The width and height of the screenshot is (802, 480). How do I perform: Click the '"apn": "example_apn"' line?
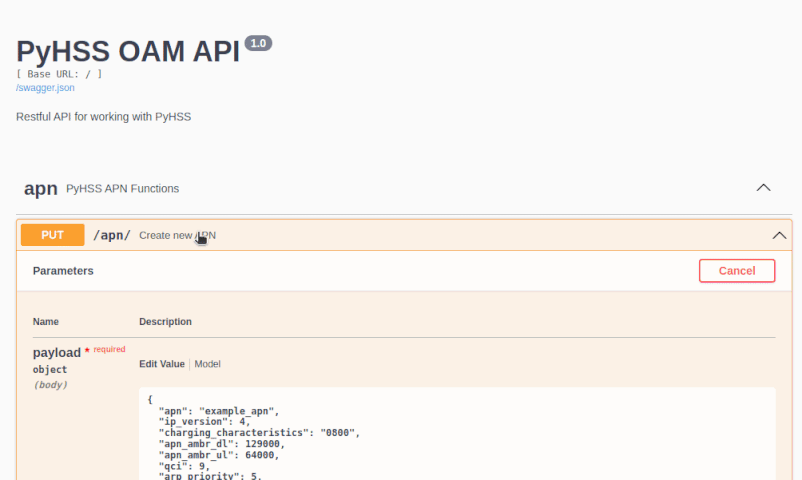(x=219, y=411)
